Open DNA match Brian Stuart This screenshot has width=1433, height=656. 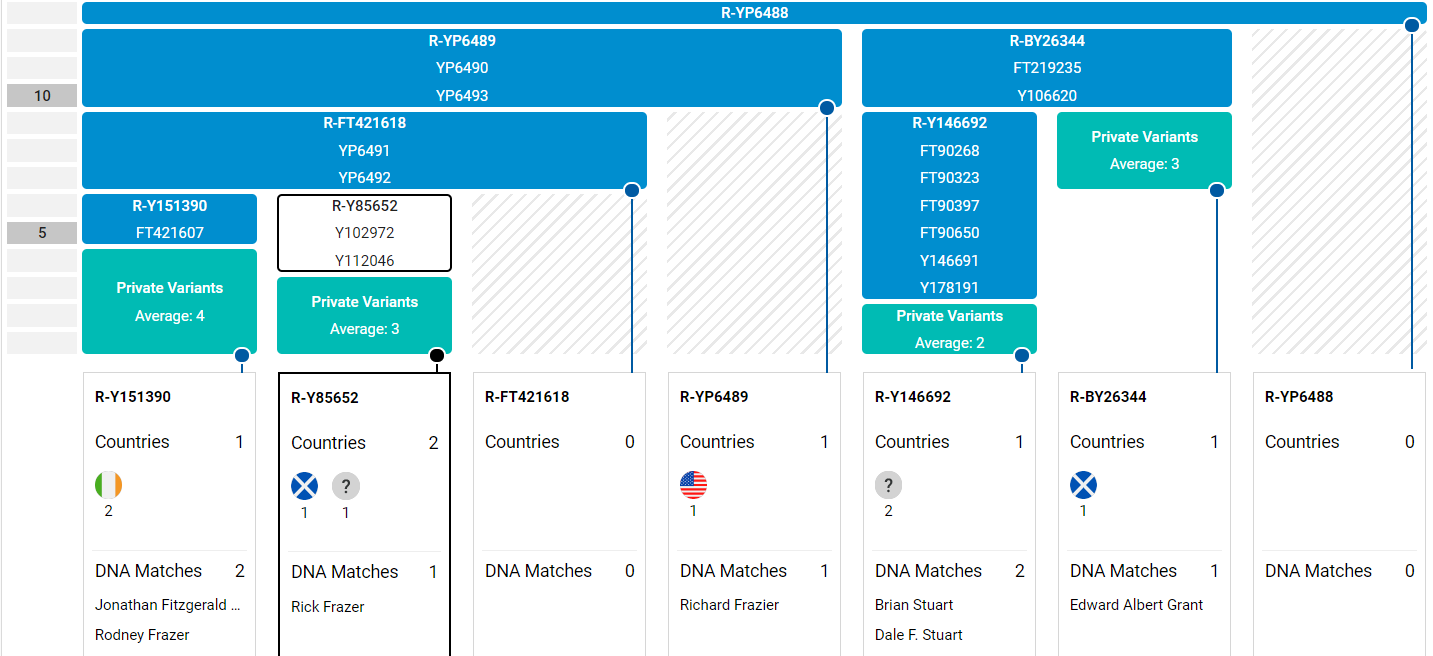914,605
